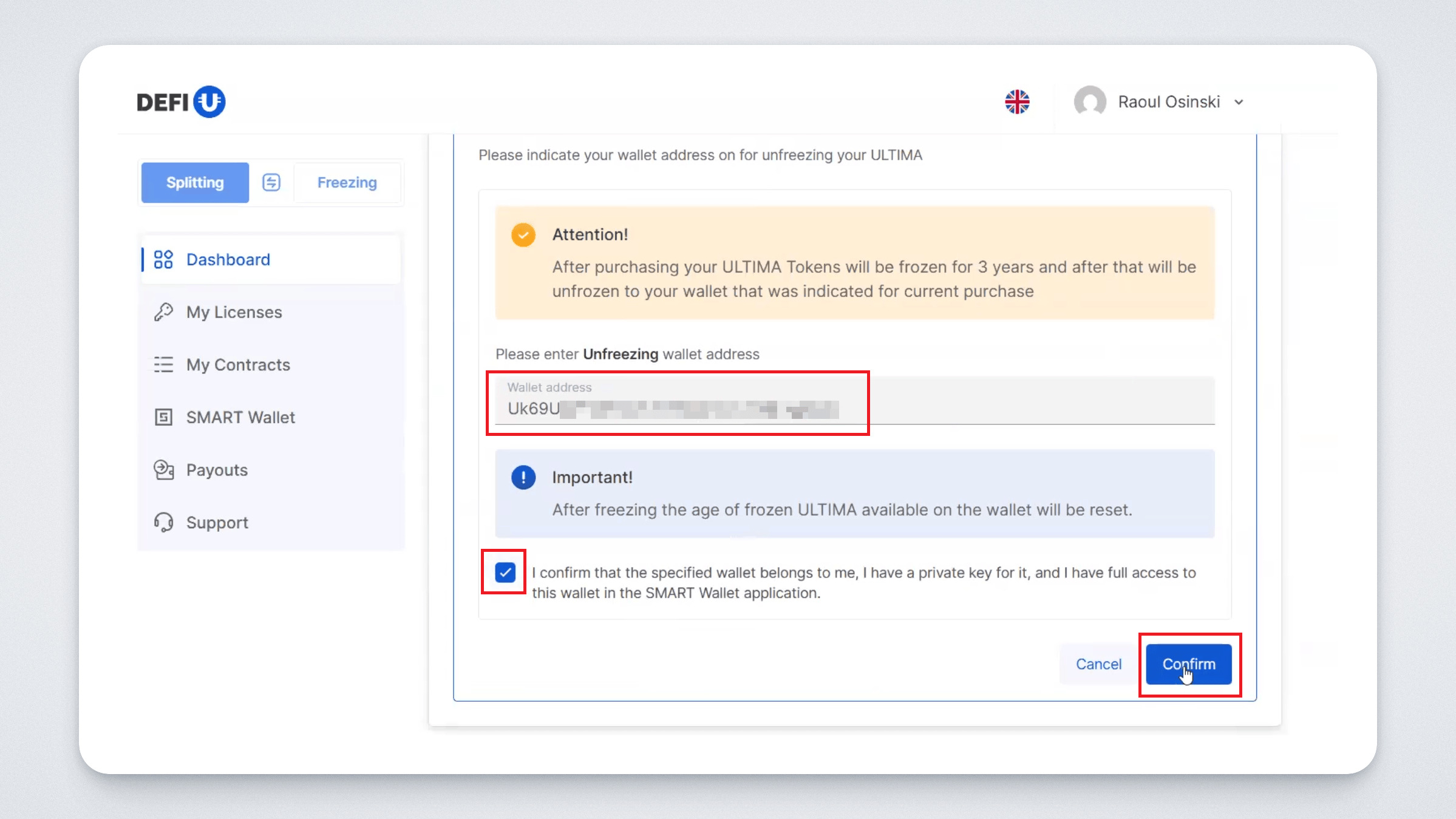Click the user avatar icon
Viewport: 1456px width, 819px height.
pyautogui.click(x=1090, y=101)
